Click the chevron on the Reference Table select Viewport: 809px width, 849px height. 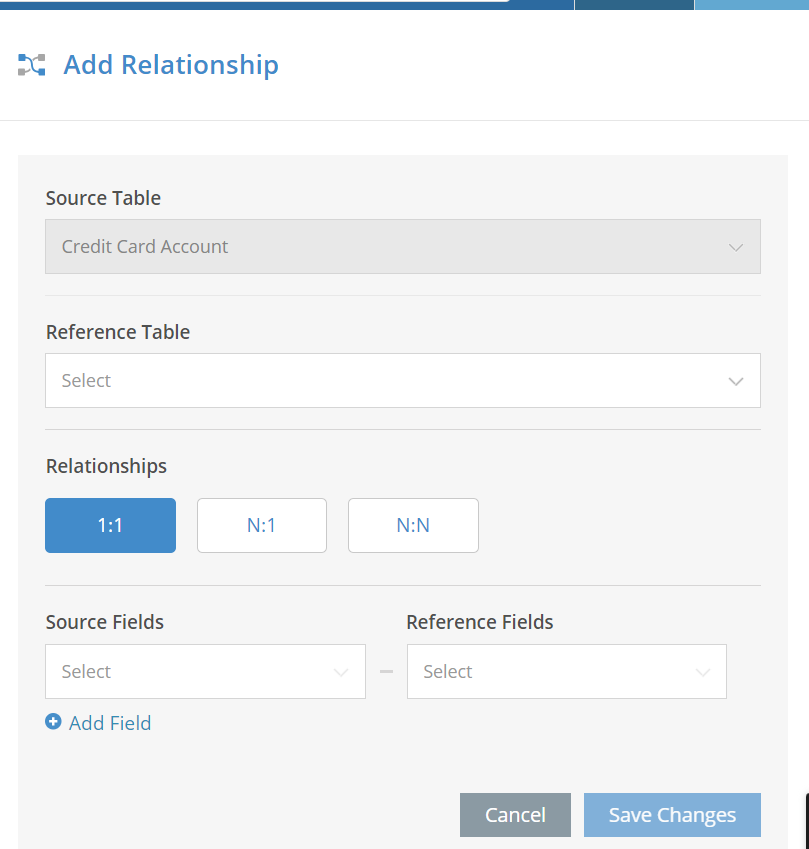click(736, 381)
